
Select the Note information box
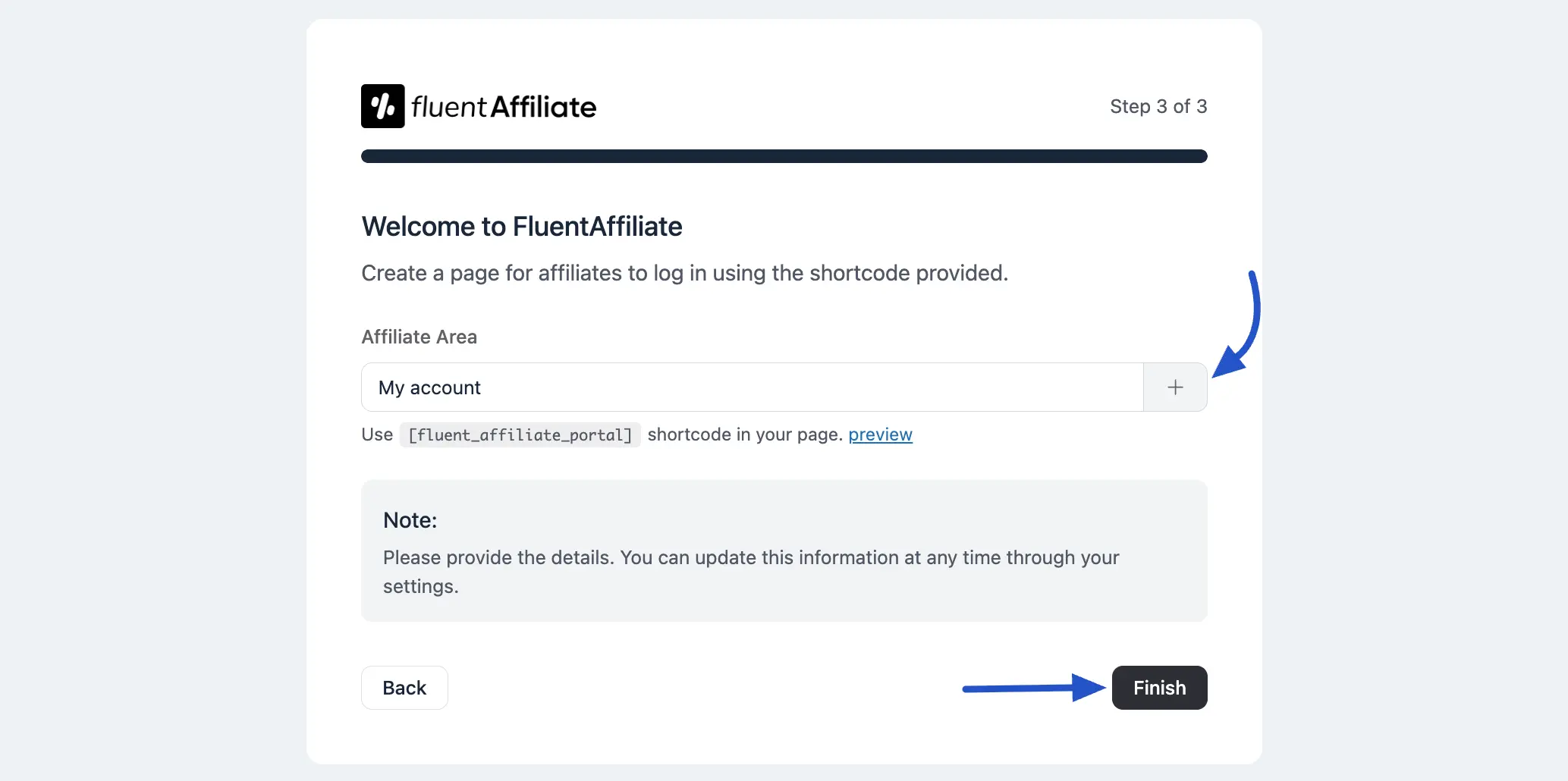(784, 551)
